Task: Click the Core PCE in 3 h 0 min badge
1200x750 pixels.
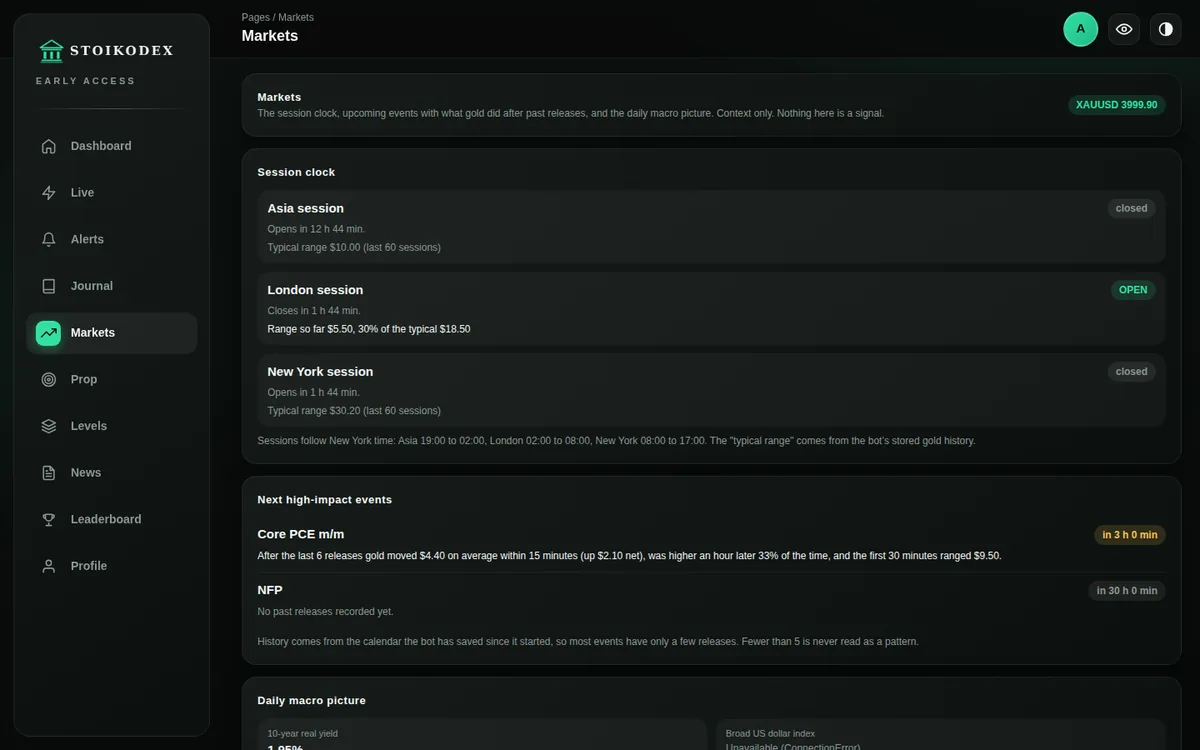Action: 1130,535
